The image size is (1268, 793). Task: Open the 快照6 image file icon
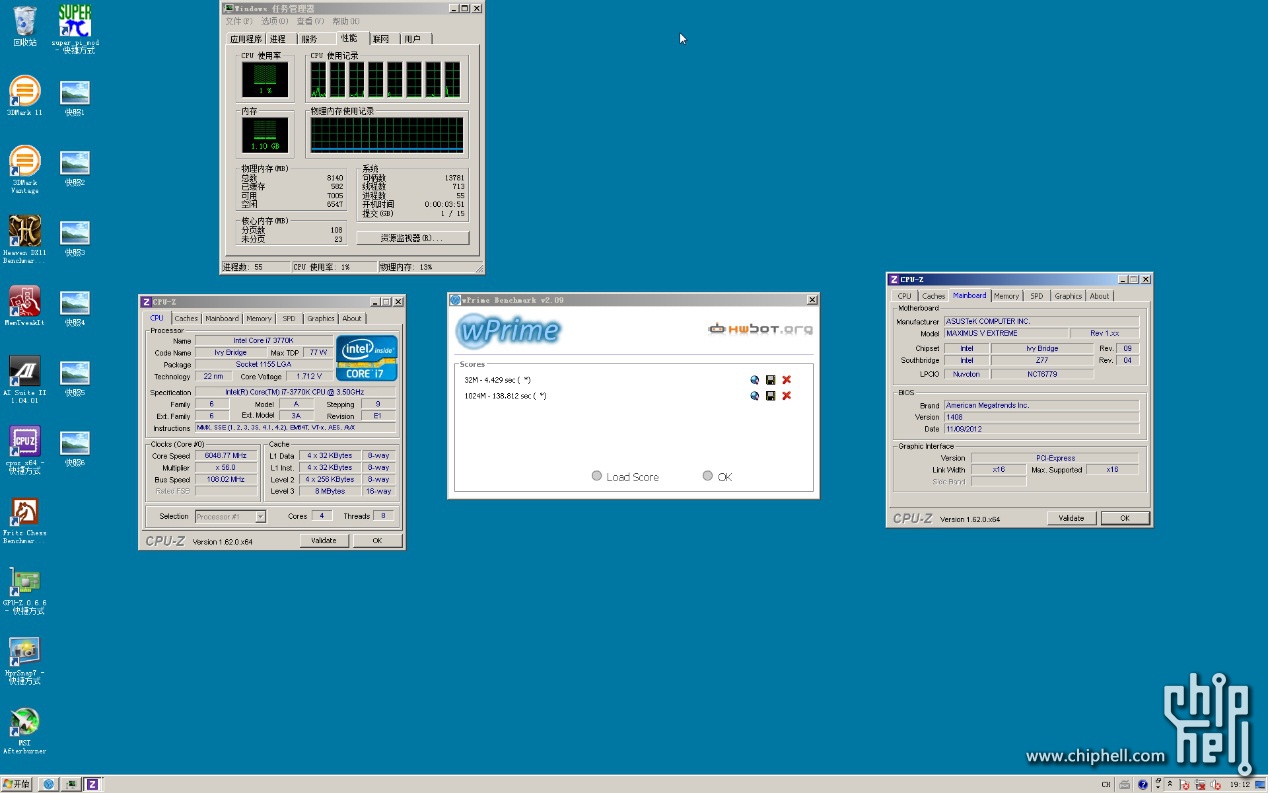point(75,446)
